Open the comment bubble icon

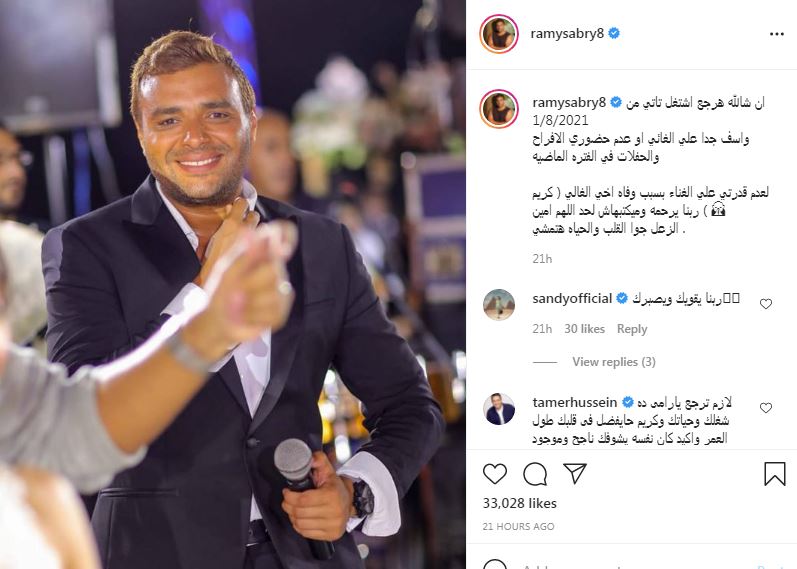click(x=535, y=474)
